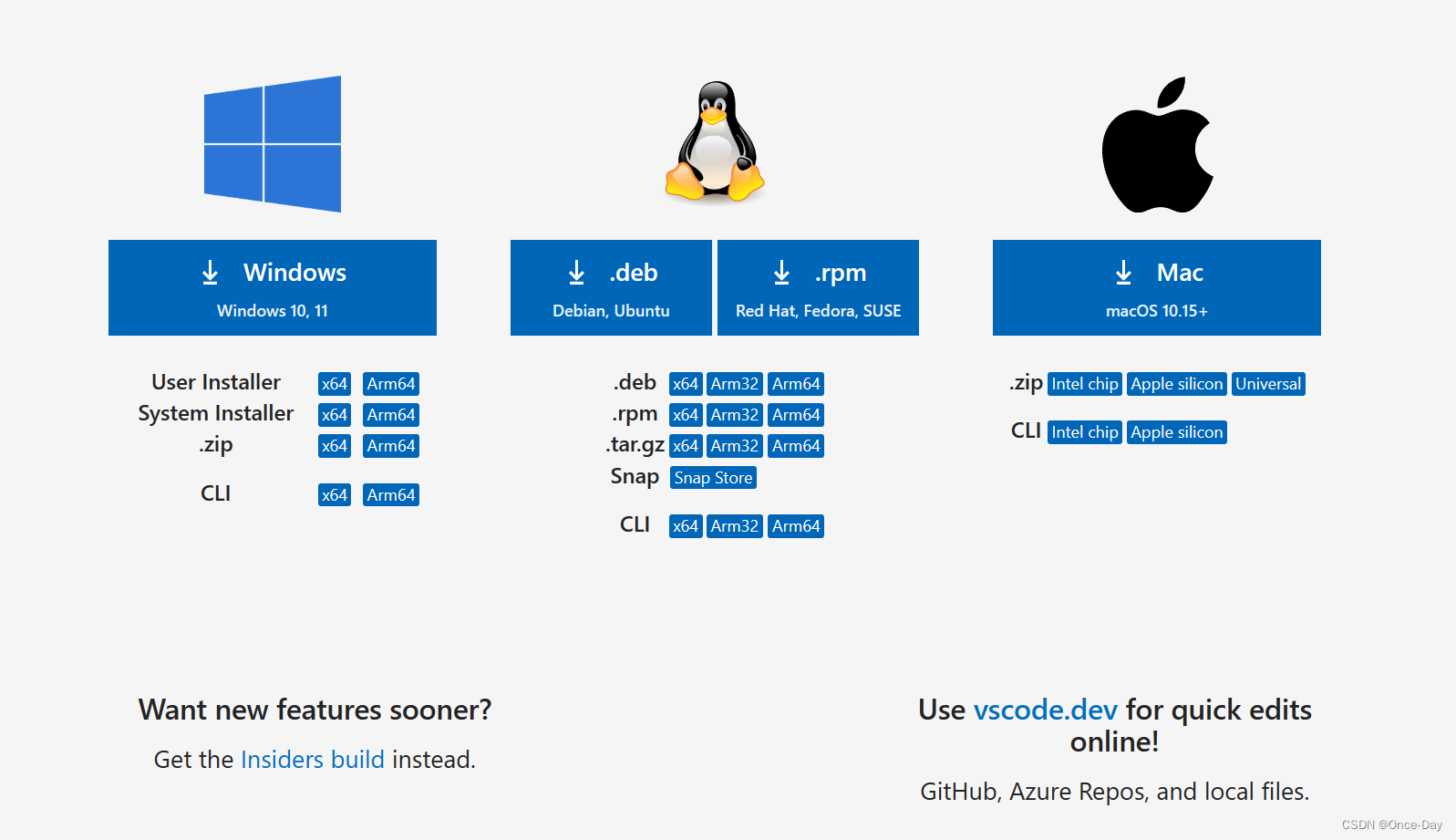The height and width of the screenshot is (840, 1456).
Task: Click 'GitHub, Azure Repos, and local files.' text
Action: 1115,792
